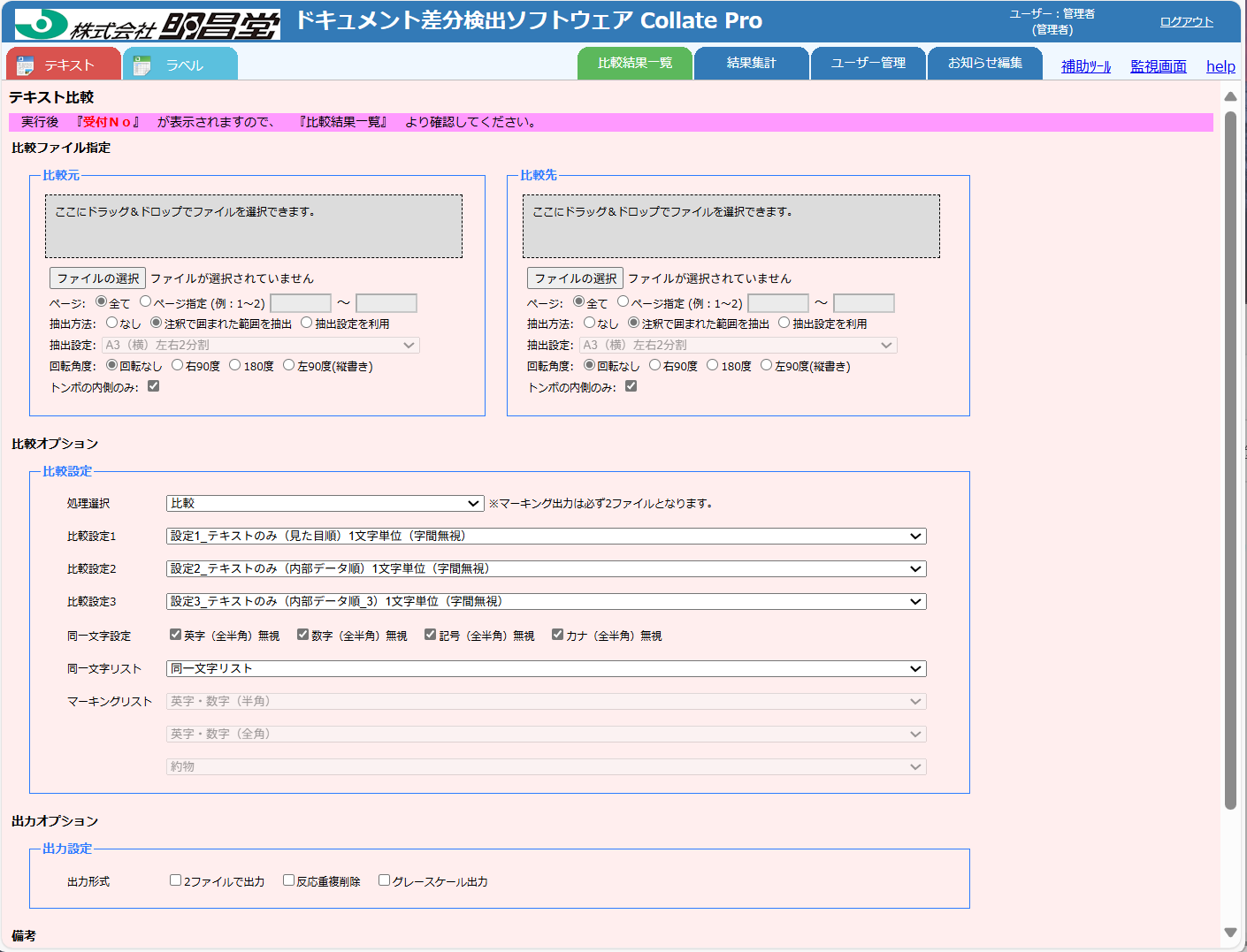This screenshot has height=952, width=1247.
Task: Click ファイルの選択 button in 比較元
Action: 98,278
